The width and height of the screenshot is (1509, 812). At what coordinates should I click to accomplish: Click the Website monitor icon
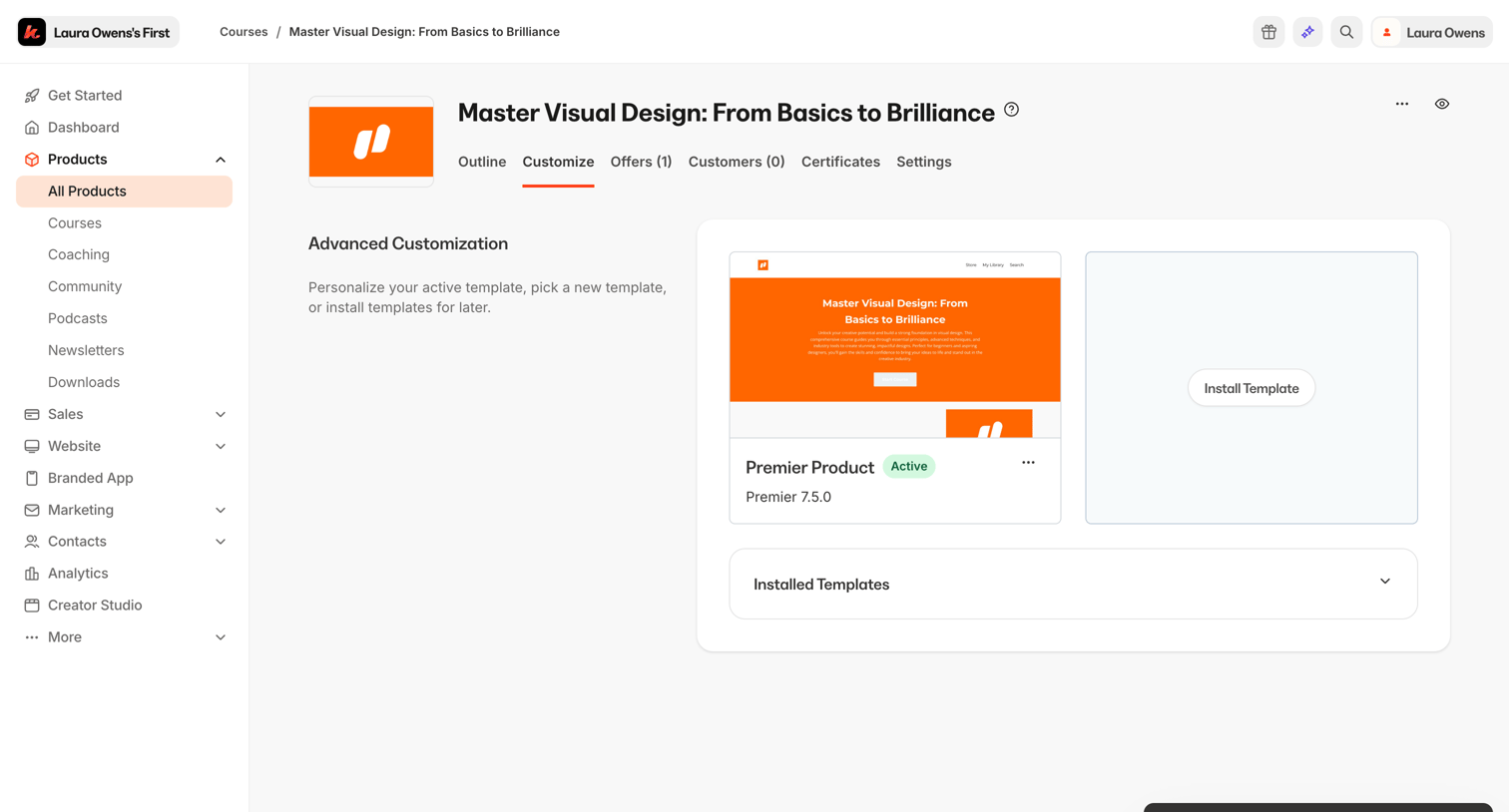tap(32, 446)
